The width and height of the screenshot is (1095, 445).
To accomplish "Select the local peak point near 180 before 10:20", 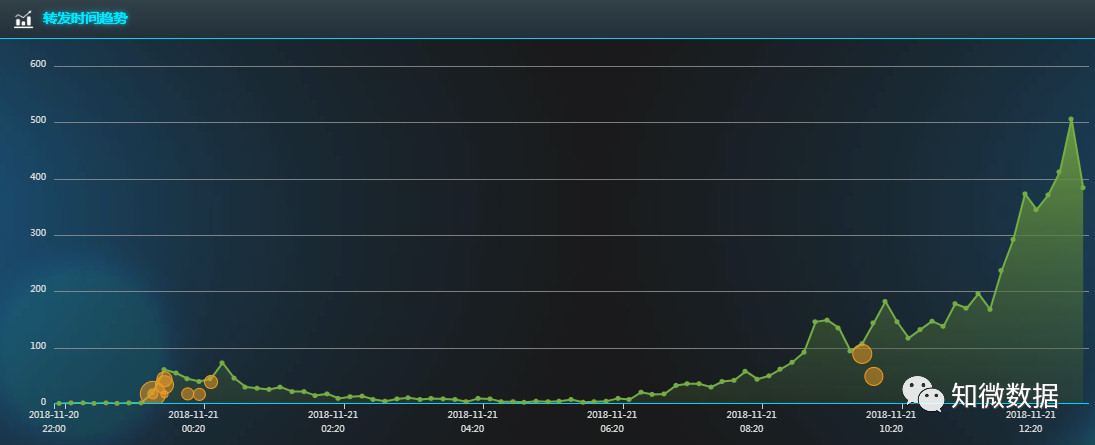I will pos(885,302).
